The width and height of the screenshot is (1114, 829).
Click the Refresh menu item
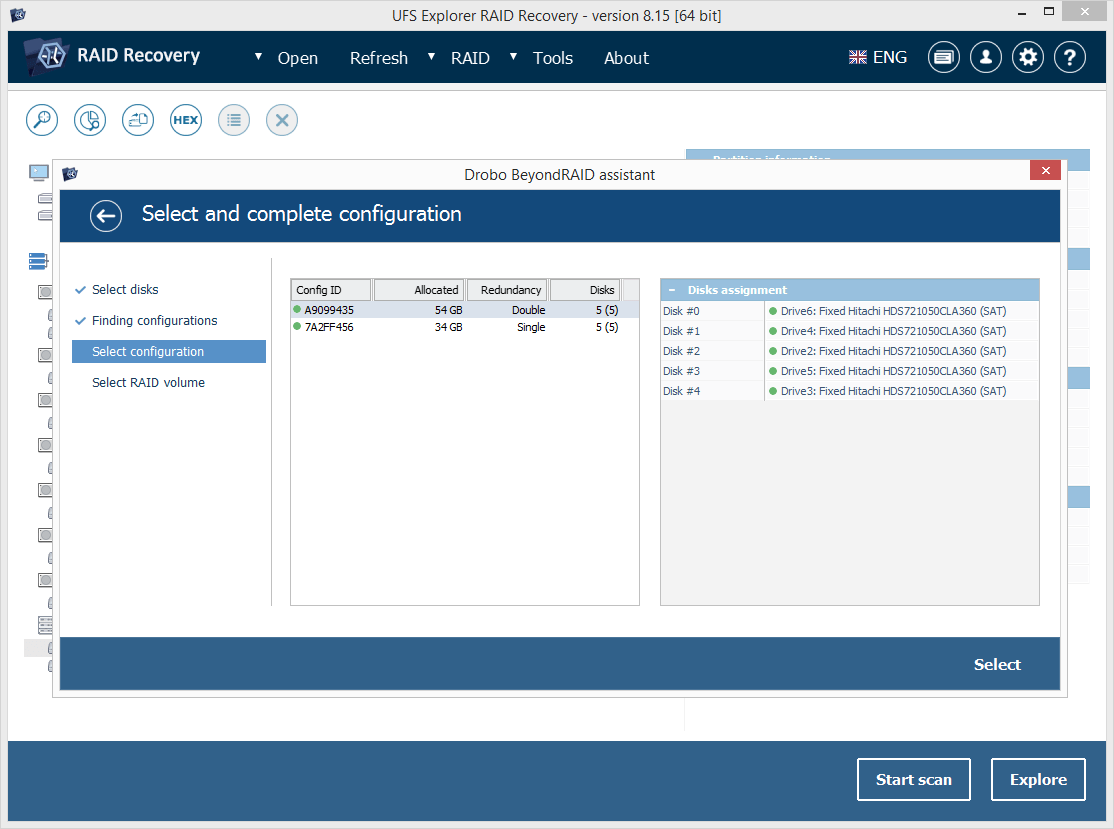click(x=379, y=58)
